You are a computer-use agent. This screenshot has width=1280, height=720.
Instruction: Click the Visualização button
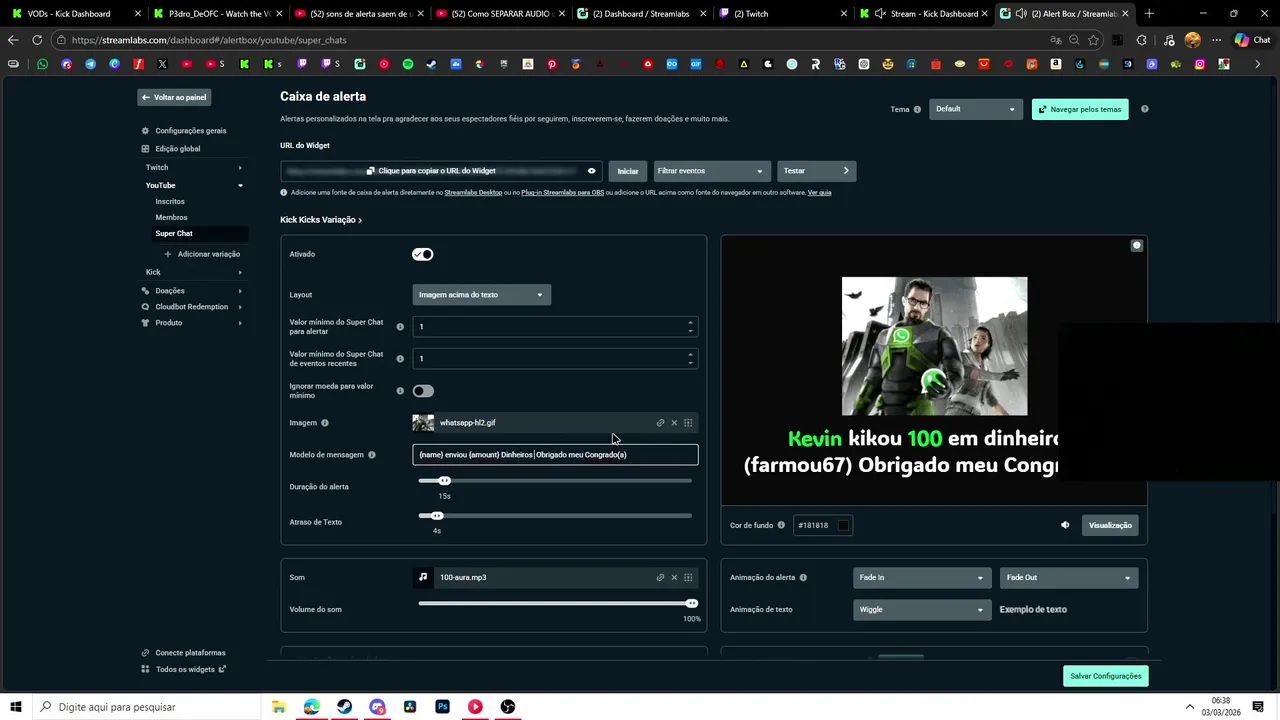[x=1110, y=525]
